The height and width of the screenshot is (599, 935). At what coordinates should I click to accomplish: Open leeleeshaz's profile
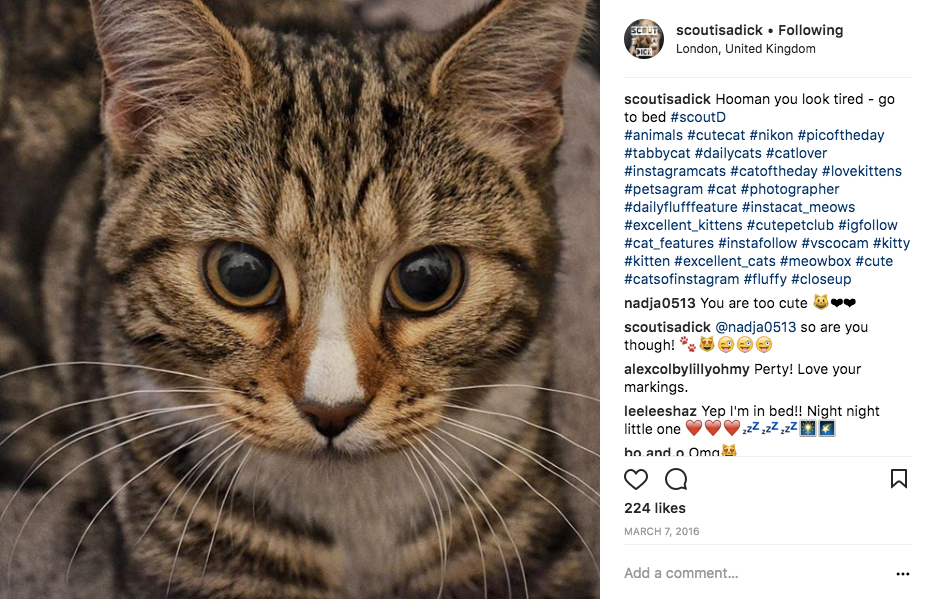[660, 411]
